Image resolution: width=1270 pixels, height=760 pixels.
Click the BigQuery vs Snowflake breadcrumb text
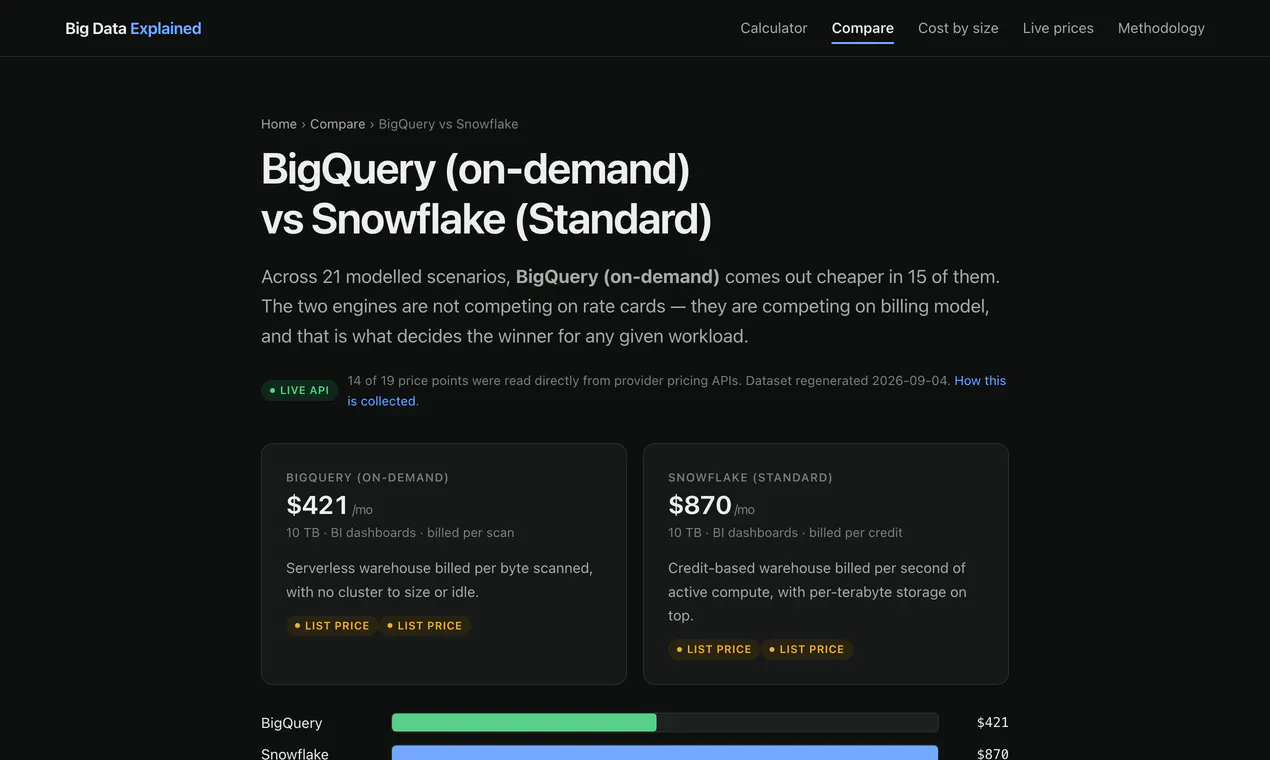tap(448, 124)
